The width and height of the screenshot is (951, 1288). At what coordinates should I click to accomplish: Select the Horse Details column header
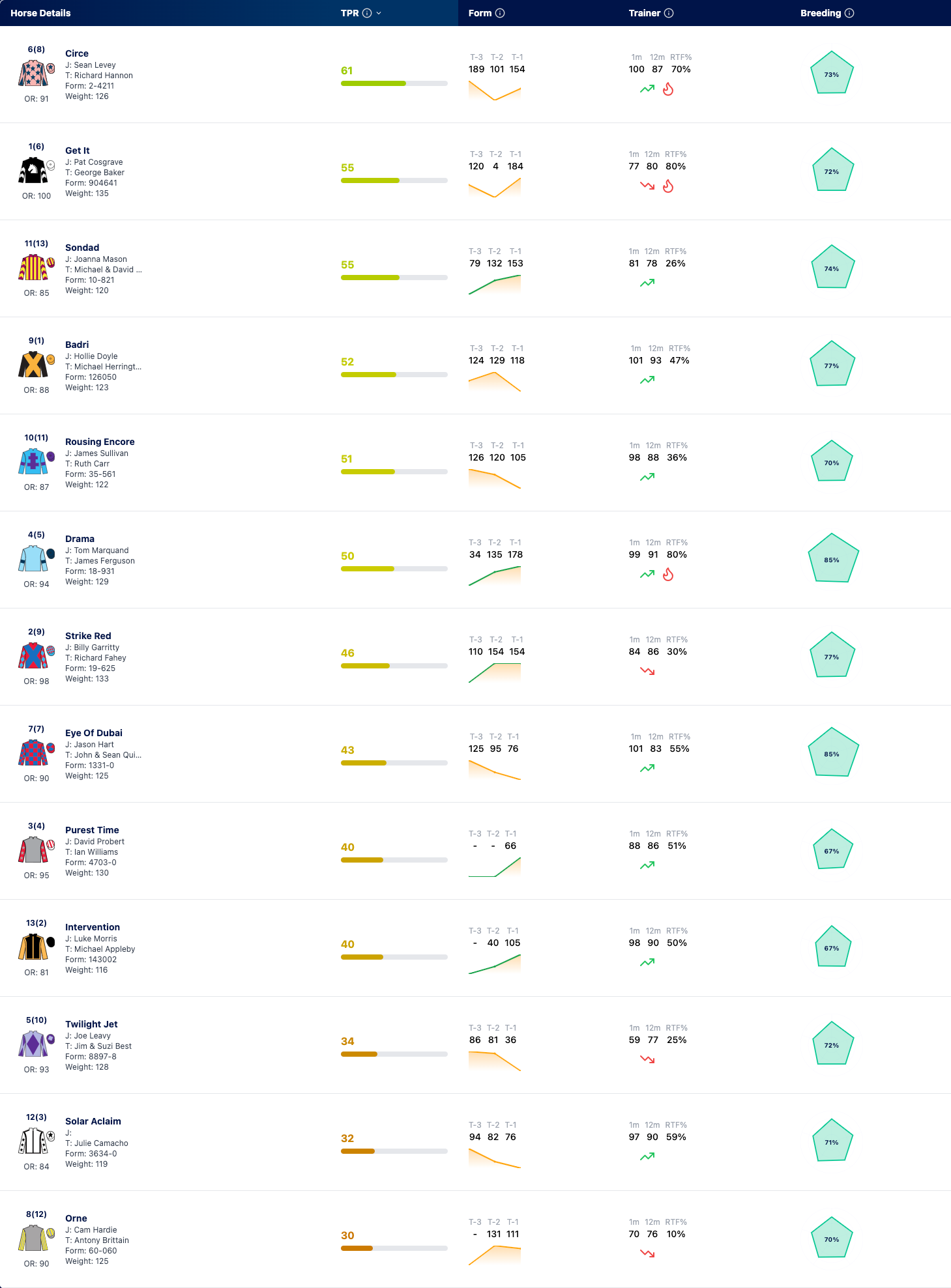40,13
